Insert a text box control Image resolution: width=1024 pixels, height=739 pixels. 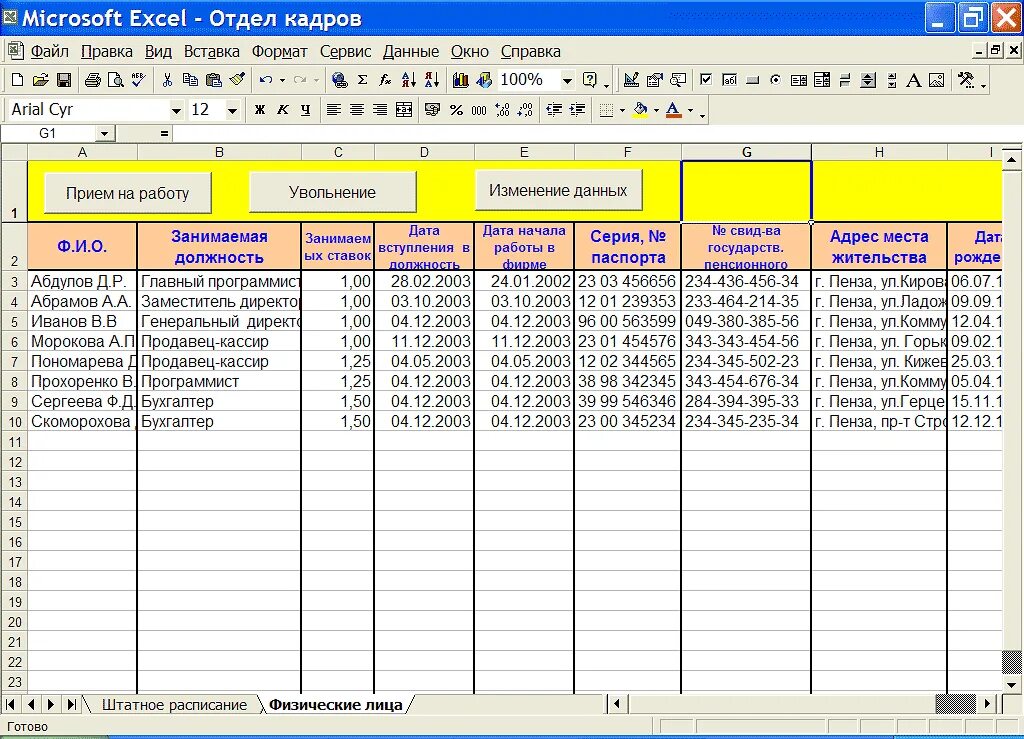point(729,80)
